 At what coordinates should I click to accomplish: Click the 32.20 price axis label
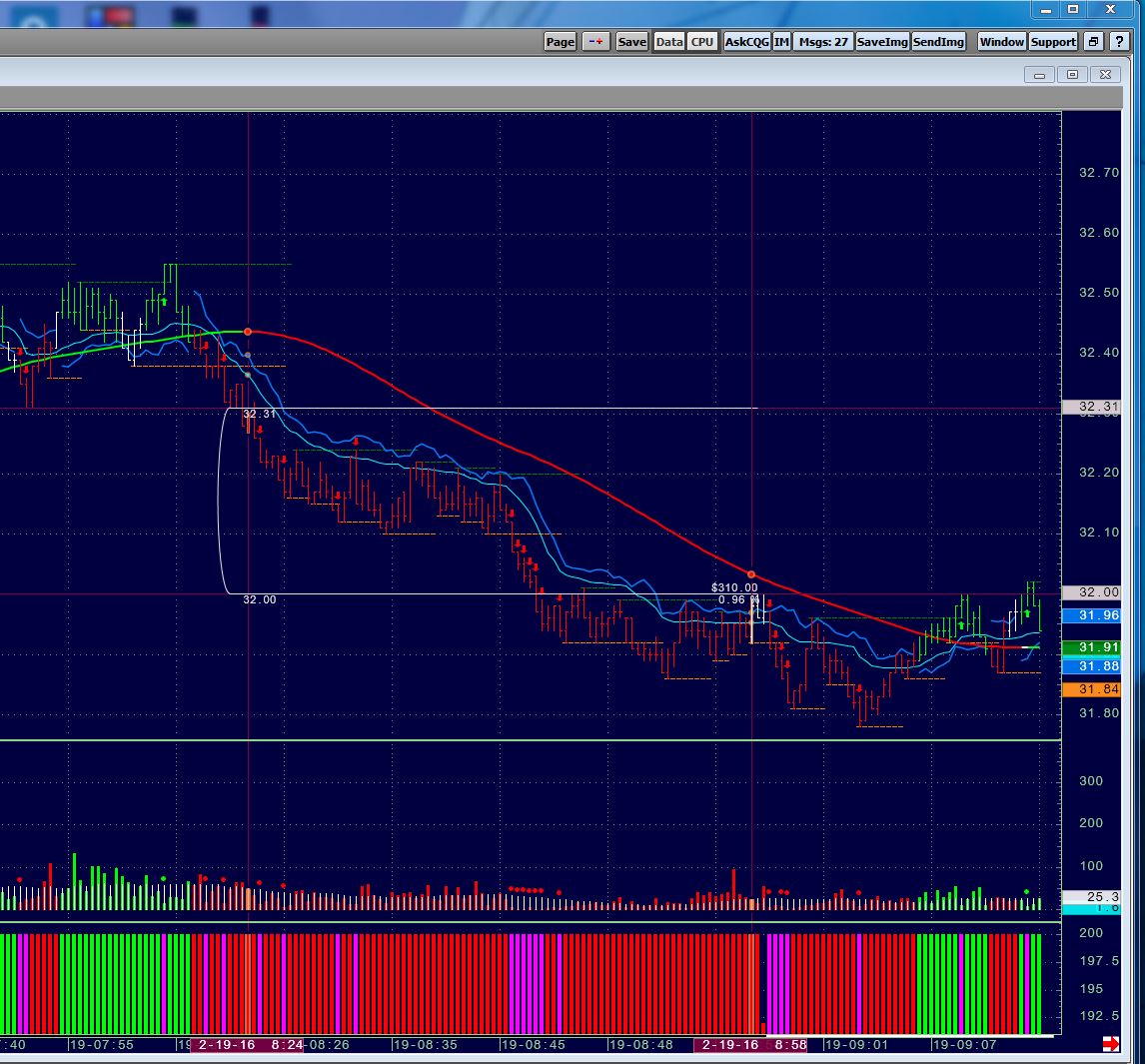pos(1098,473)
